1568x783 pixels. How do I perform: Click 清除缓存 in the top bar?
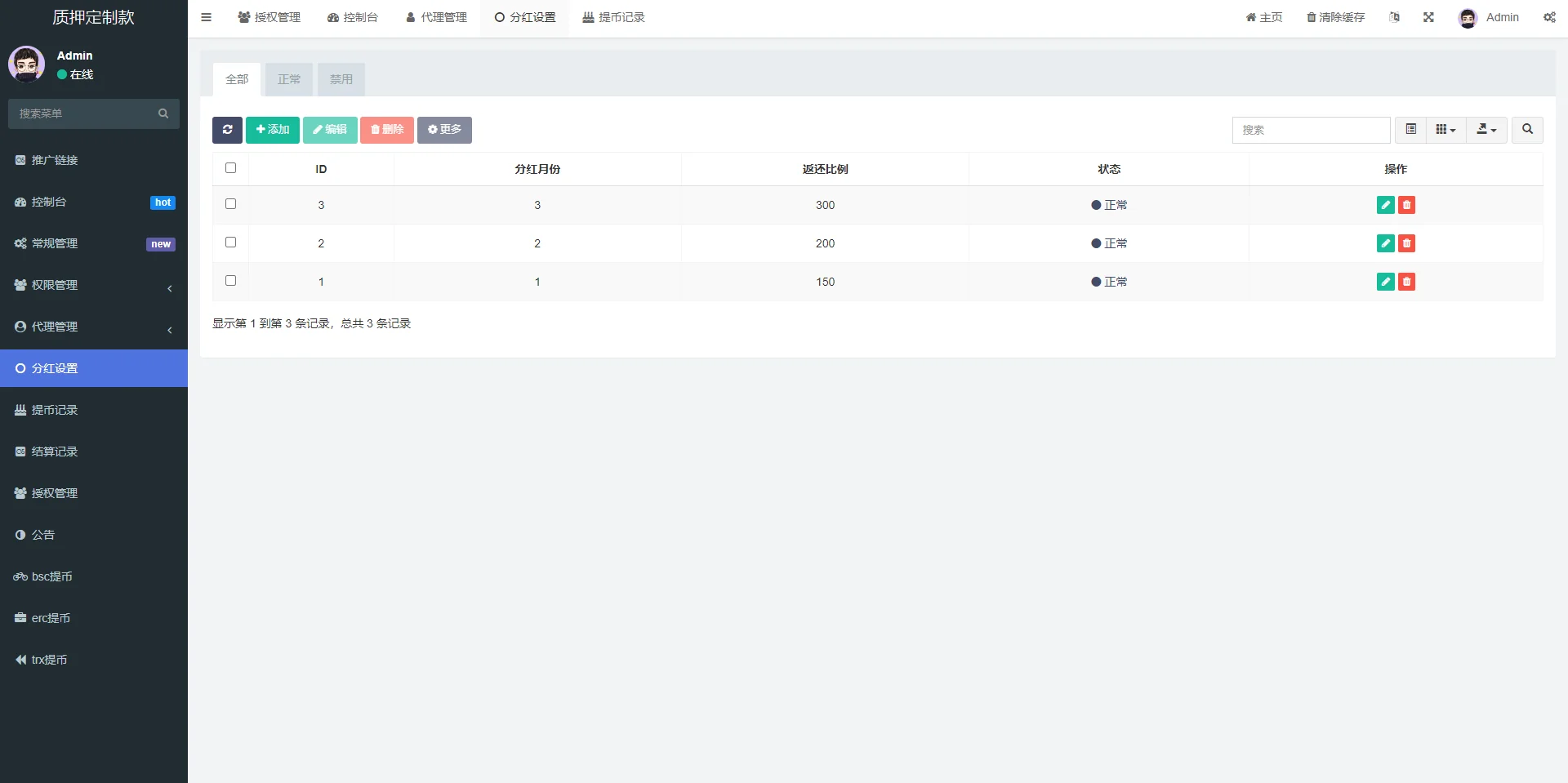(1335, 17)
